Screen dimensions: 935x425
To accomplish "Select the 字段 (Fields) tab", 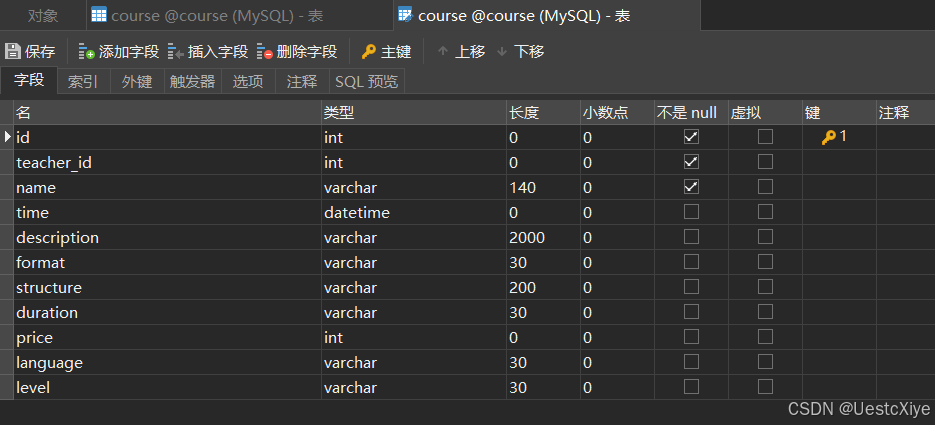I will tap(29, 80).
